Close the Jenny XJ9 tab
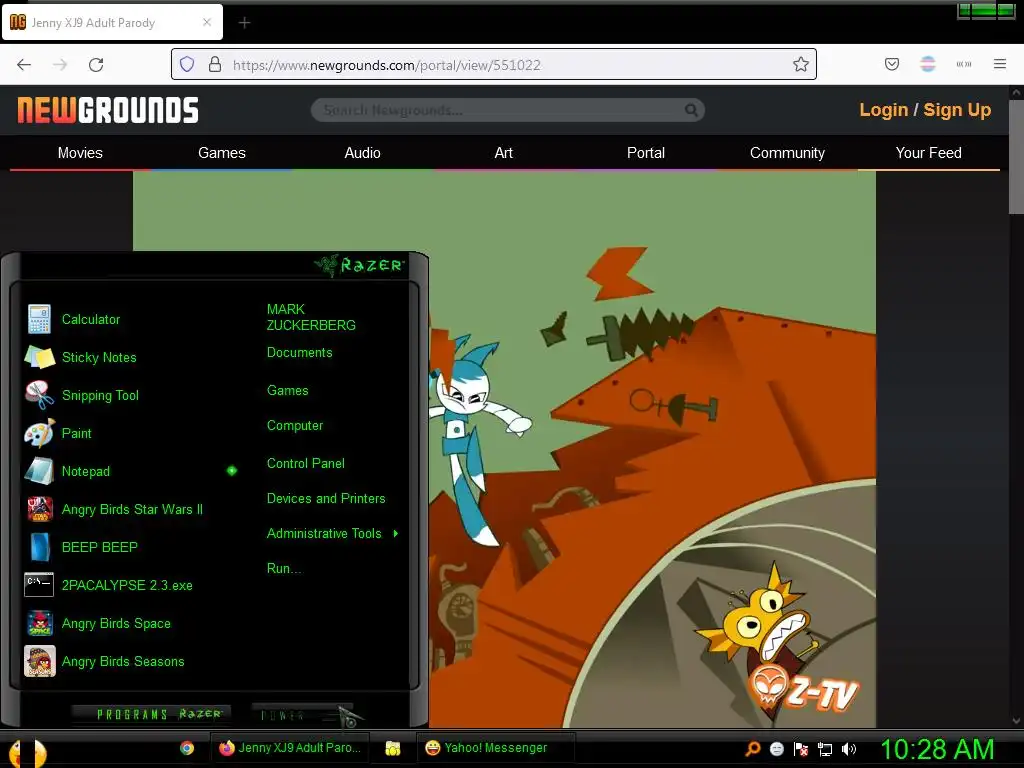Viewport: 1024px width, 768px height. tap(207, 22)
